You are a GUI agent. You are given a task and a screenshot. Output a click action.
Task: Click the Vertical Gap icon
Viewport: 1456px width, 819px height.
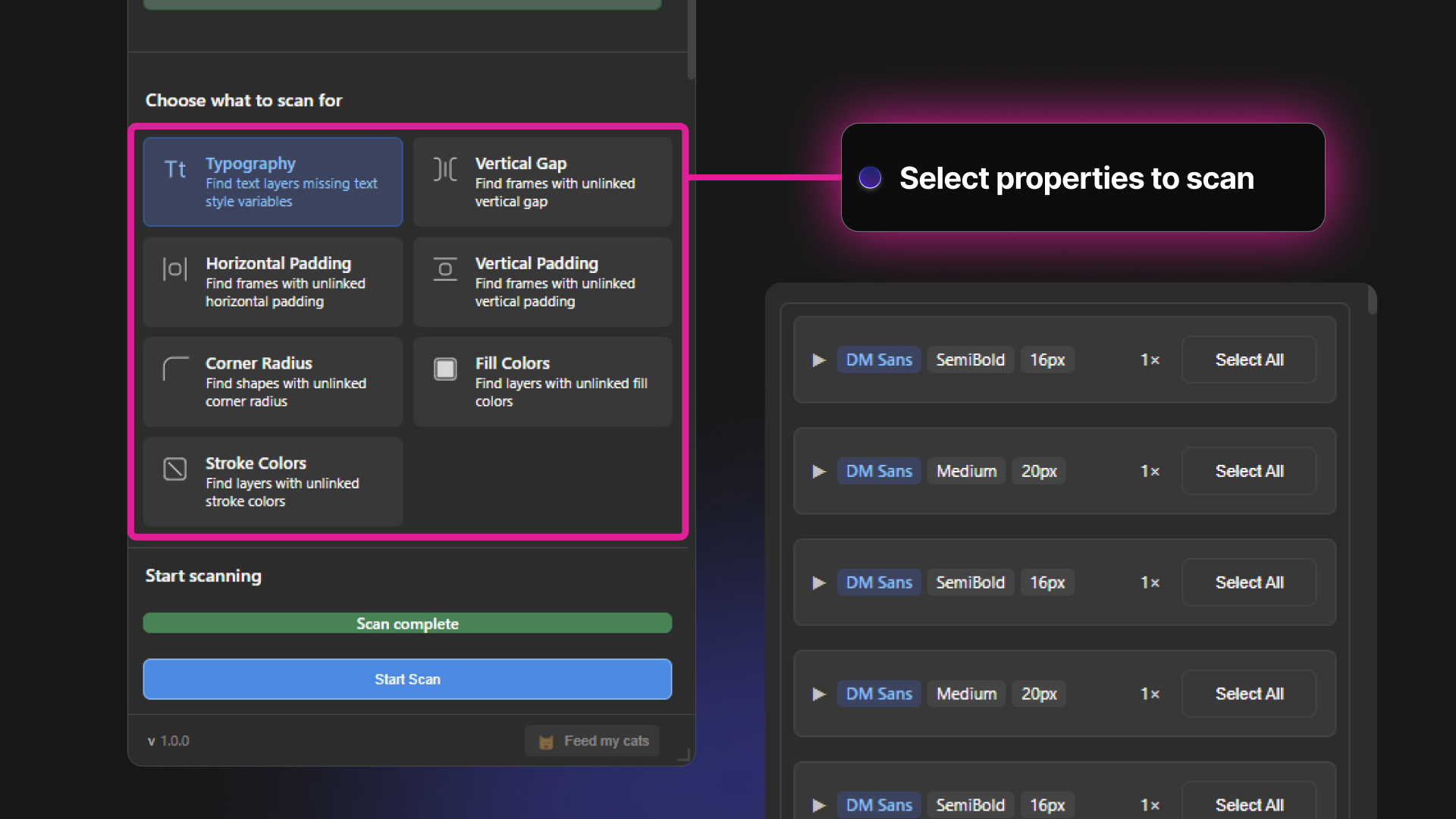pos(445,169)
